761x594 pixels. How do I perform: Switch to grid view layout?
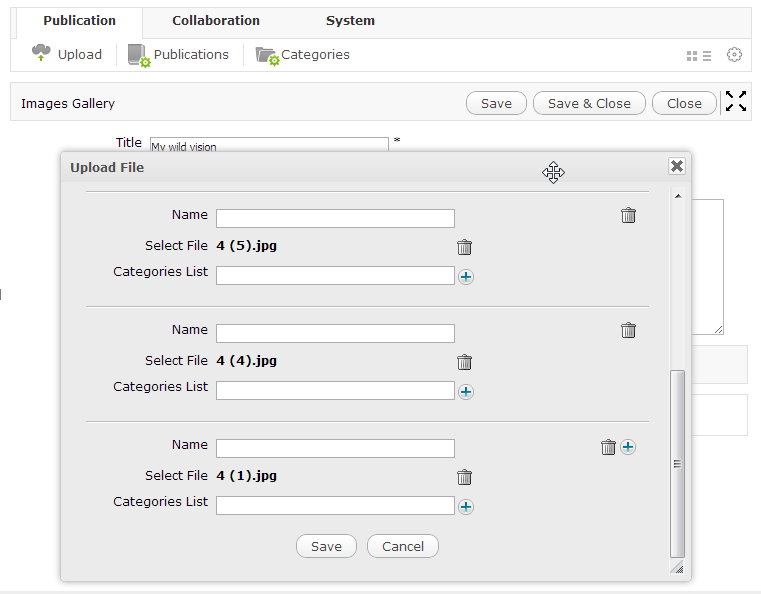point(692,56)
